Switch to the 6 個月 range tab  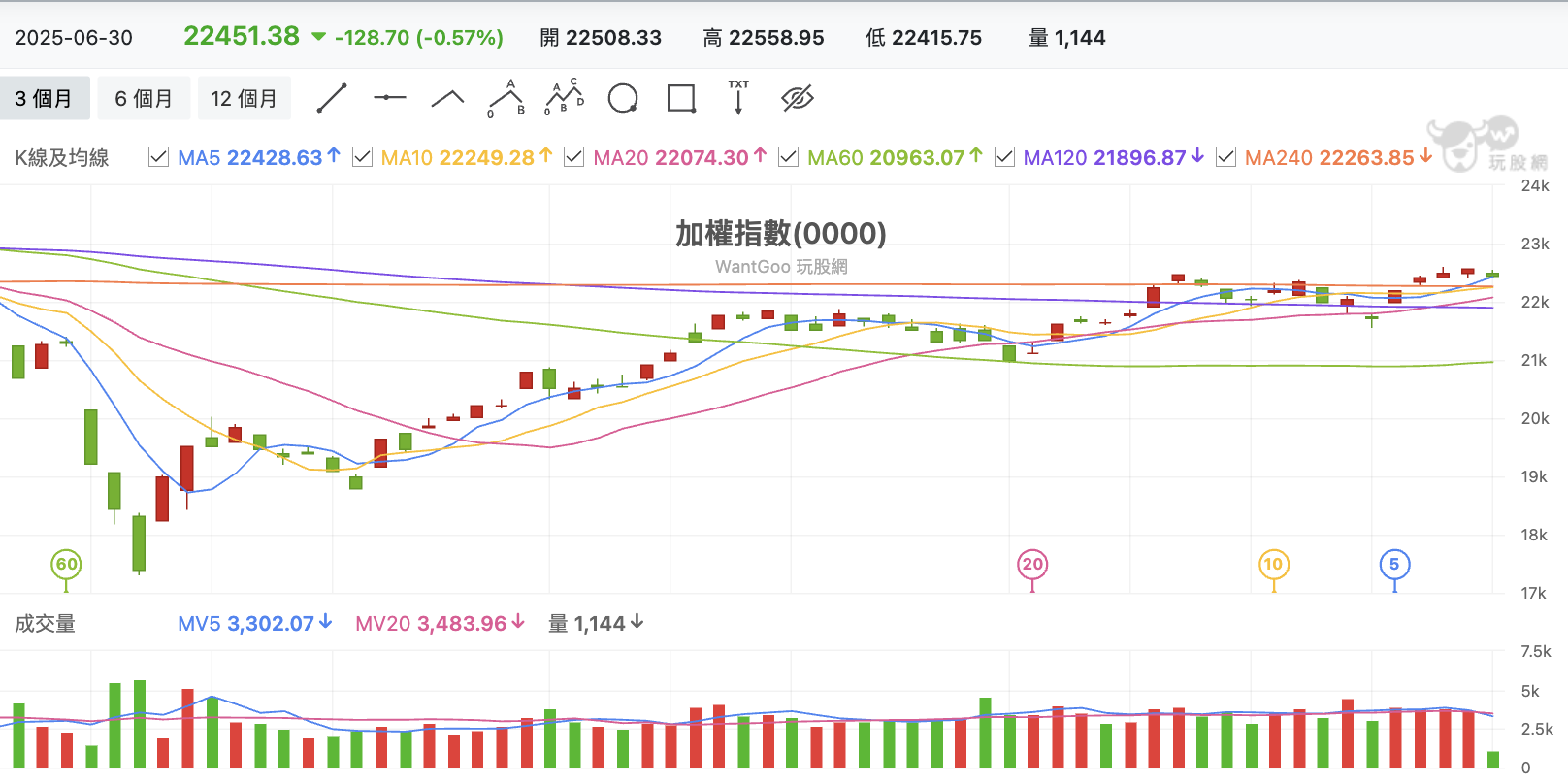[144, 99]
